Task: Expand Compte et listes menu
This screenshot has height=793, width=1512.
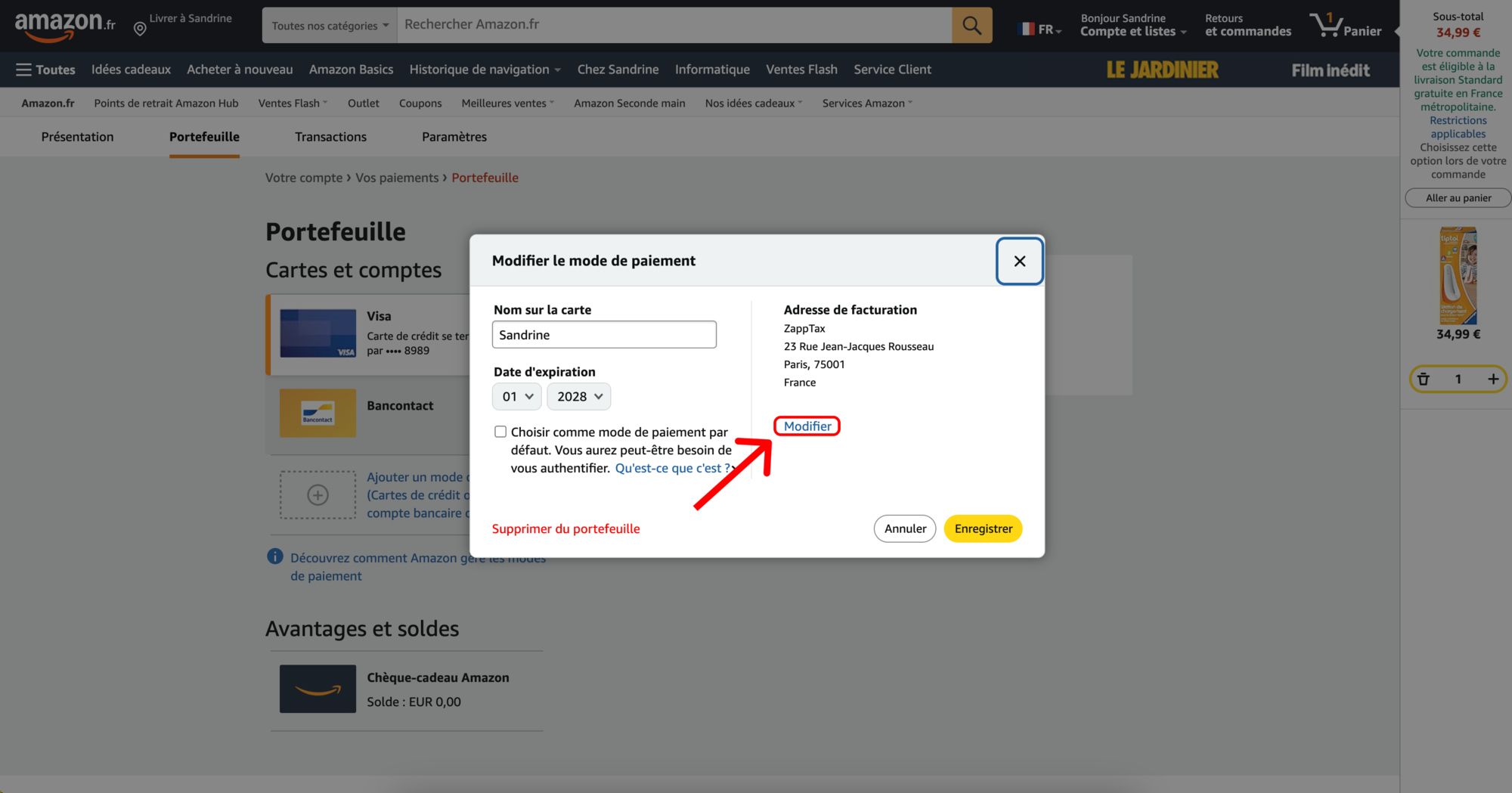Action: [x=1133, y=25]
